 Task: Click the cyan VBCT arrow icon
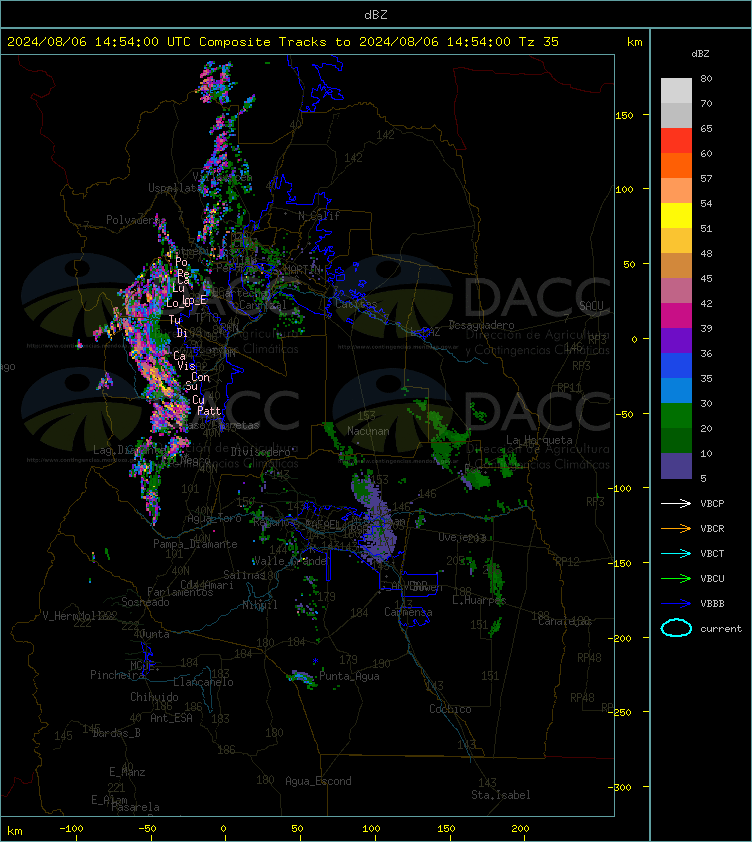coord(676,553)
